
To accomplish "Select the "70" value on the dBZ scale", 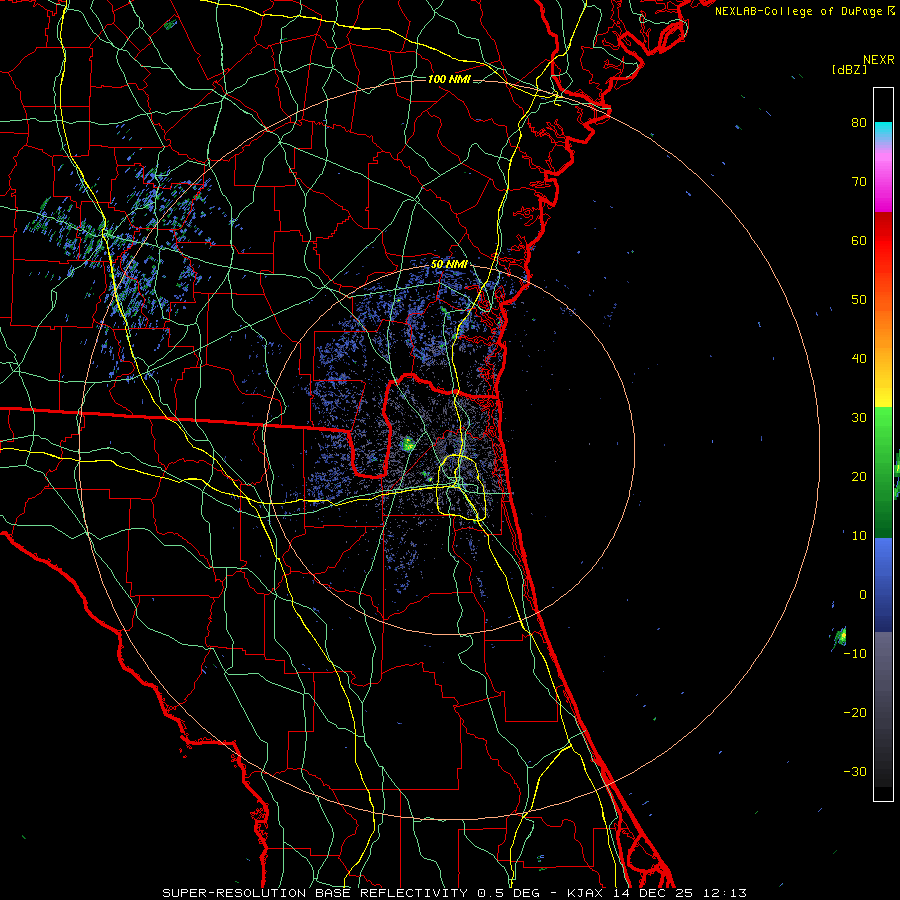I will [859, 182].
